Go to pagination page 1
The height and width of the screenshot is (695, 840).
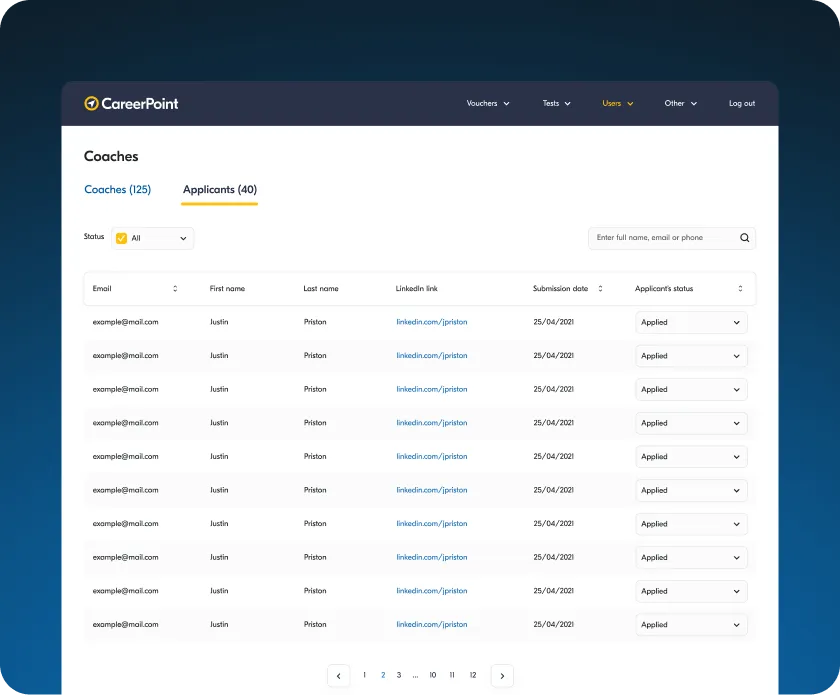tap(364, 675)
